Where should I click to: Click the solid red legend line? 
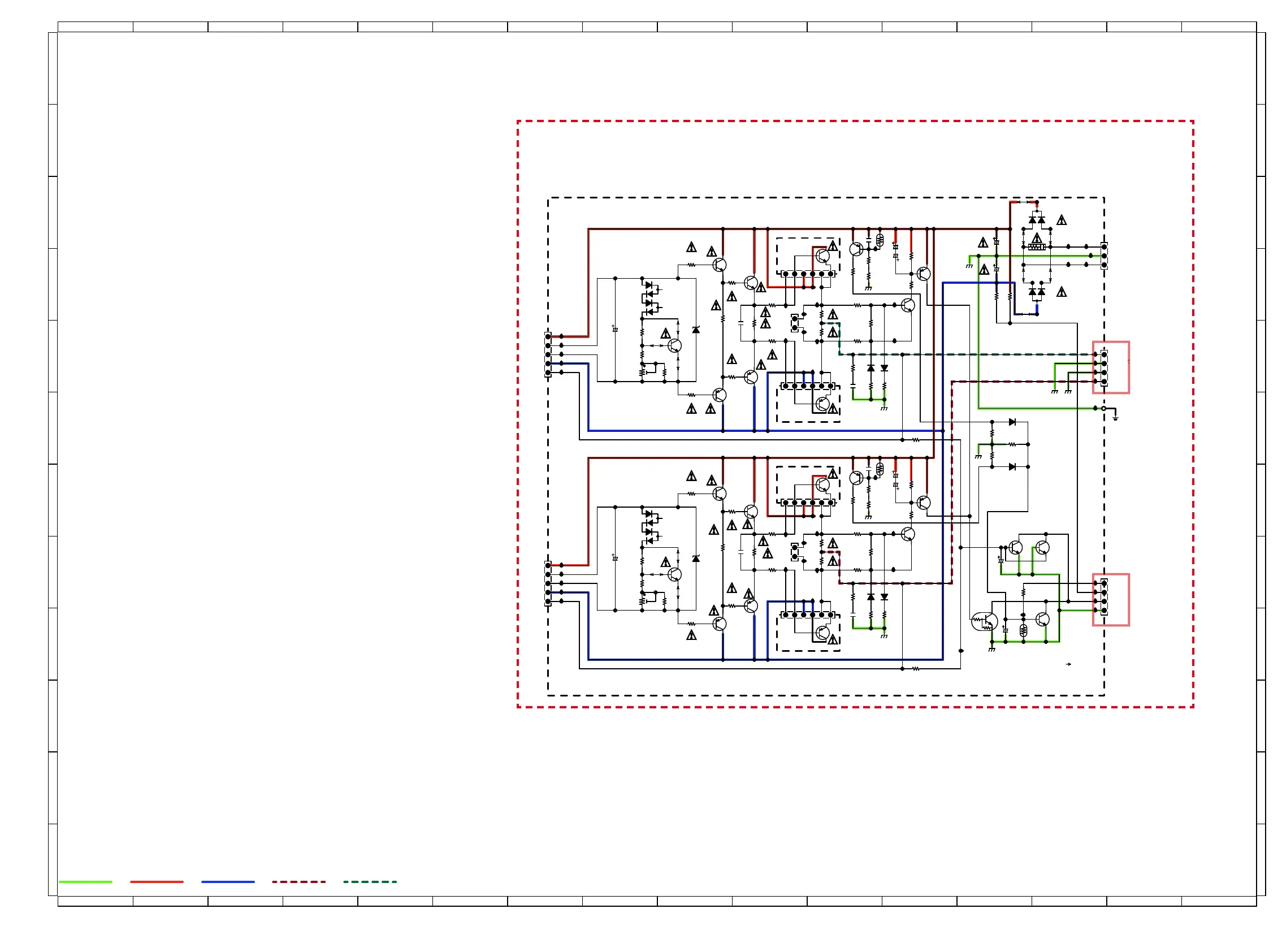click(157, 882)
